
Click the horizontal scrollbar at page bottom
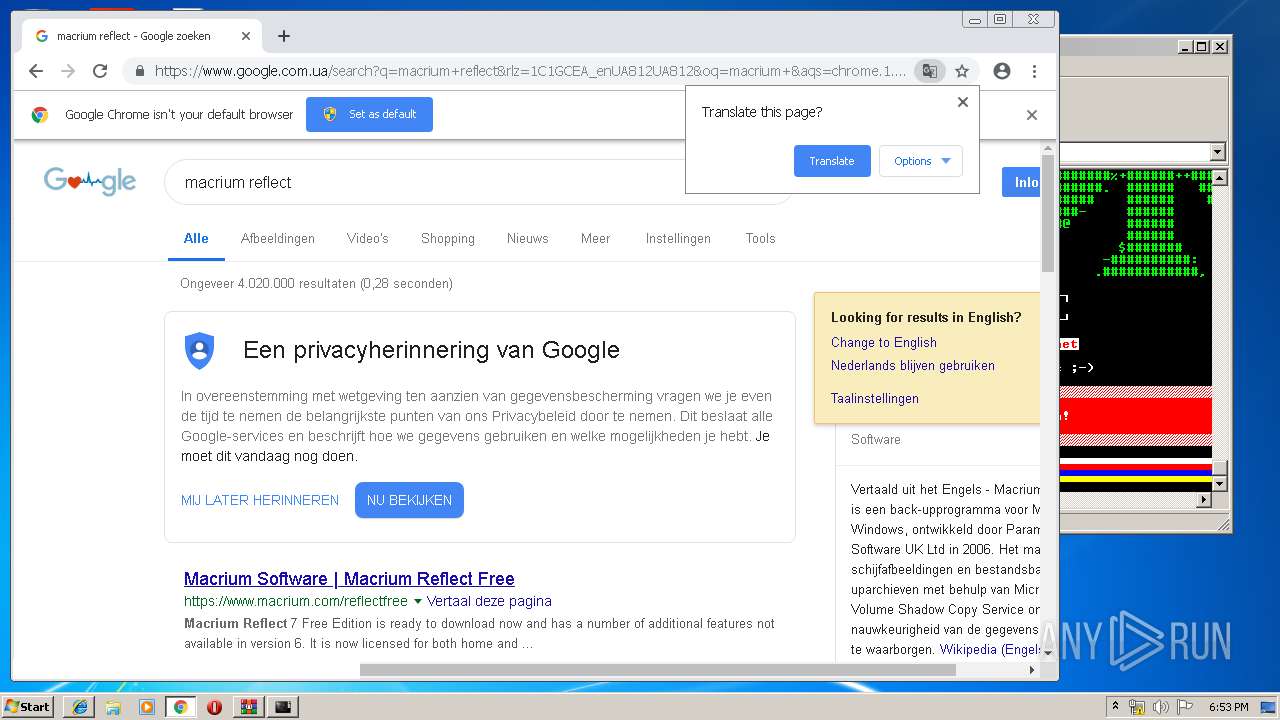pos(657,670)
